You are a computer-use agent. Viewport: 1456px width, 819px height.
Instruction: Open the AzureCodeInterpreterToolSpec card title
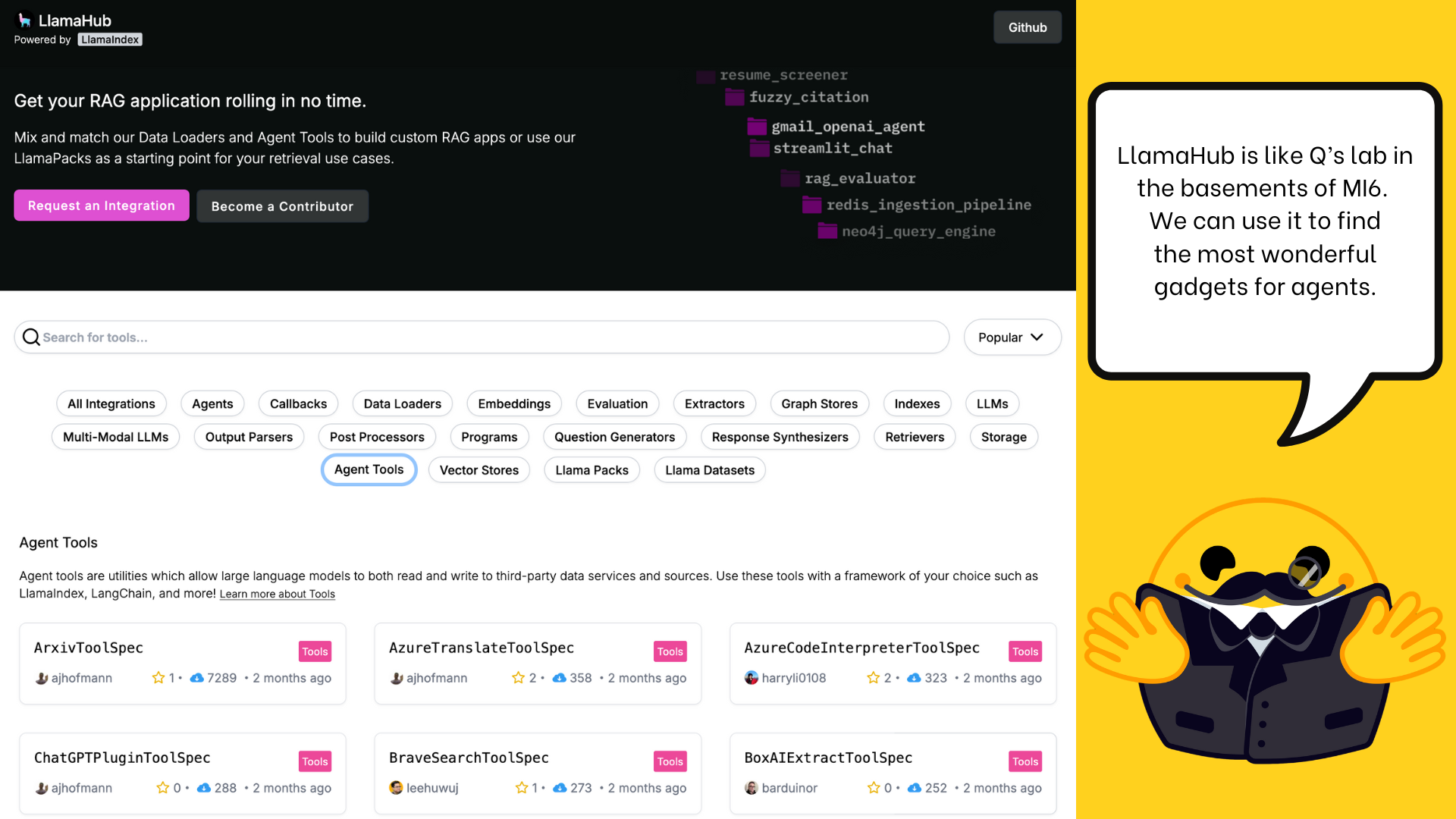click(x=861, y=648)
